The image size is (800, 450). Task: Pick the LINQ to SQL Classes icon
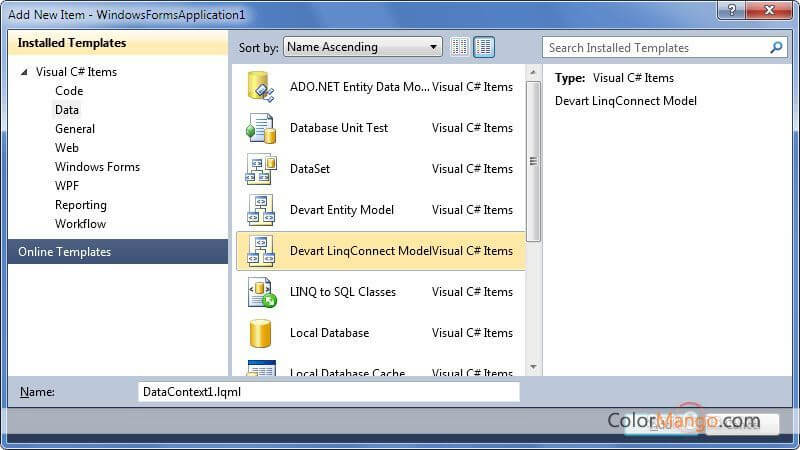pyautogui.click(x=261, y=292)
